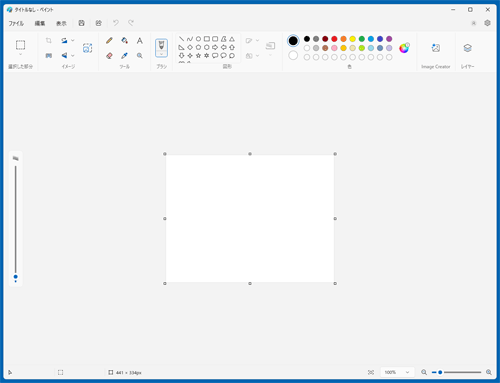Click the white drawing canvas
Image resolution: width=500 pixels, height=383 pixels.
(x=250, y=219)
